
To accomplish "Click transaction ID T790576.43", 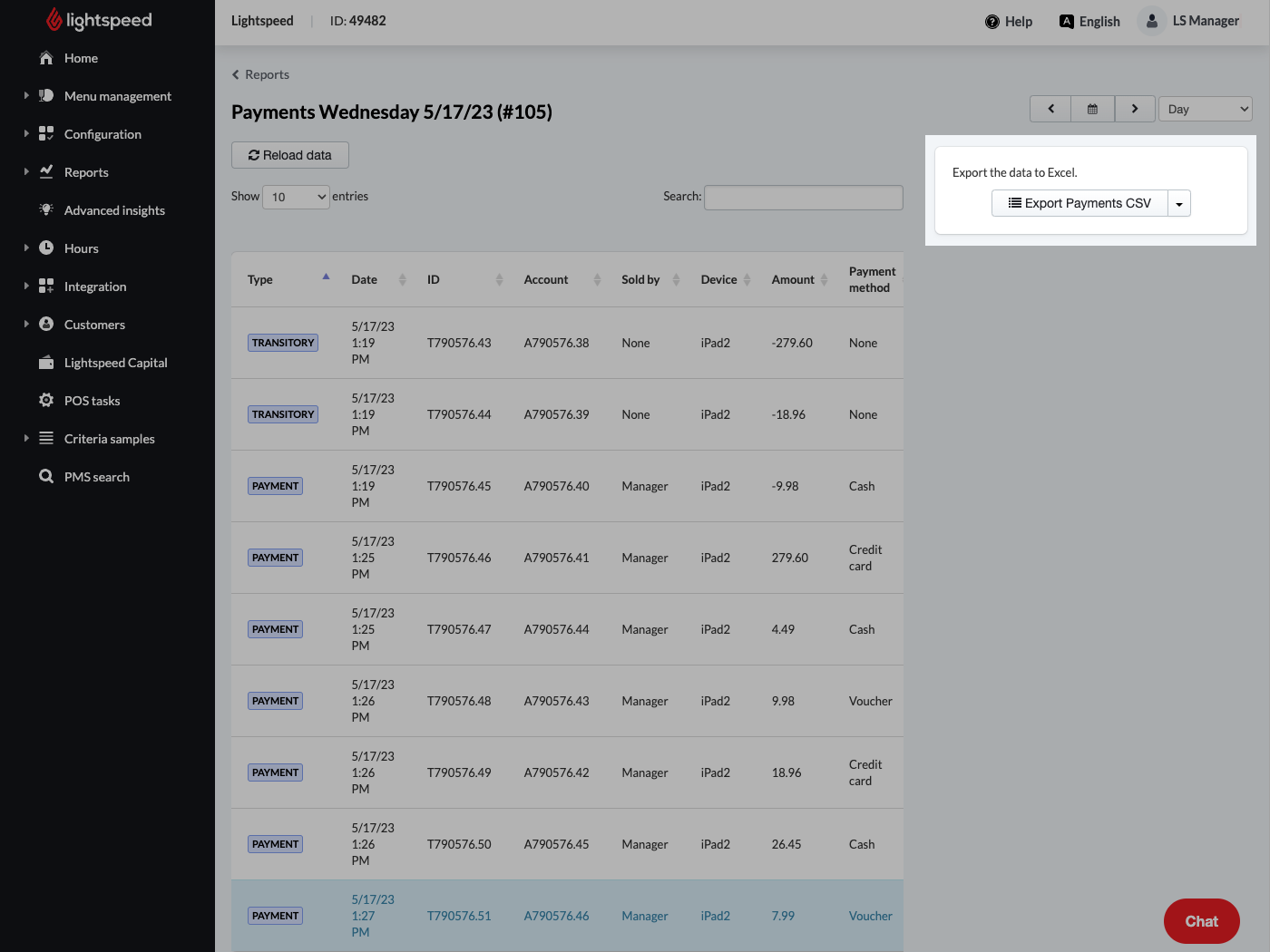I will [x=459, y=343].
